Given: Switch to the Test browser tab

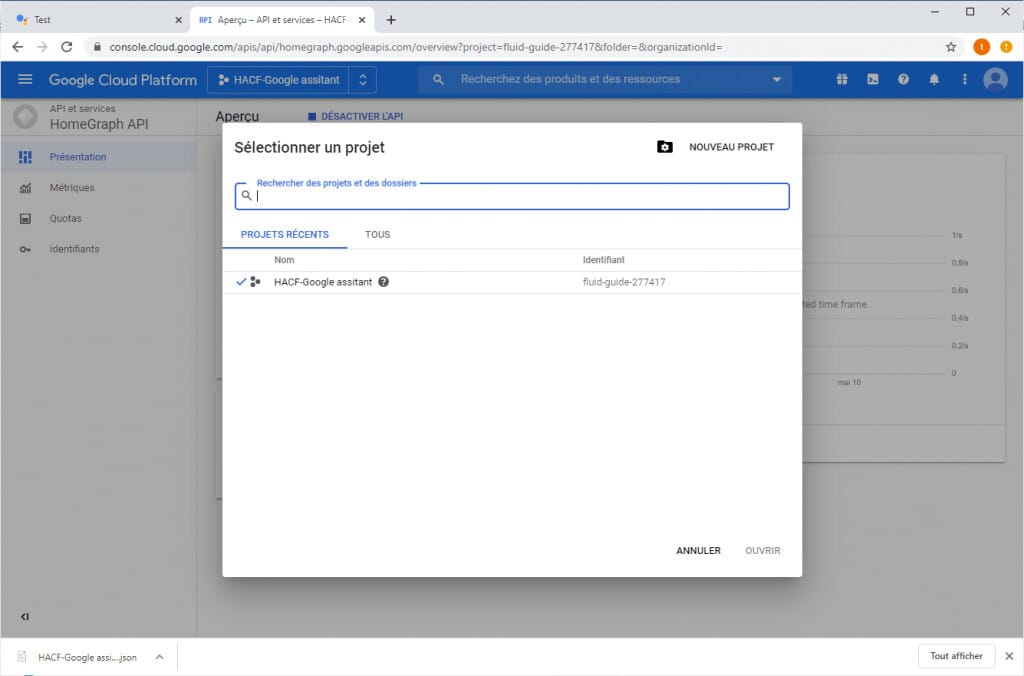Looking at the screenshot, I should point(98,20).
